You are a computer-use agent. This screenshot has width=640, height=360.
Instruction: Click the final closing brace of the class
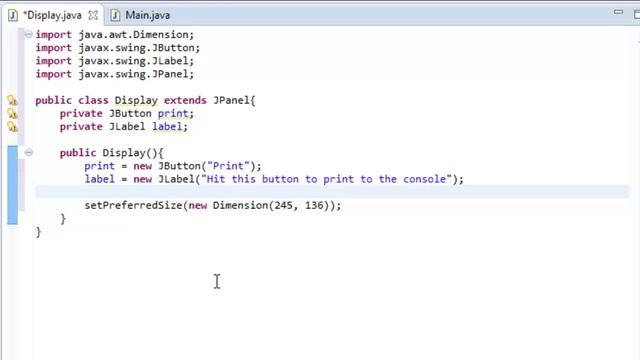tap(38, 232)
